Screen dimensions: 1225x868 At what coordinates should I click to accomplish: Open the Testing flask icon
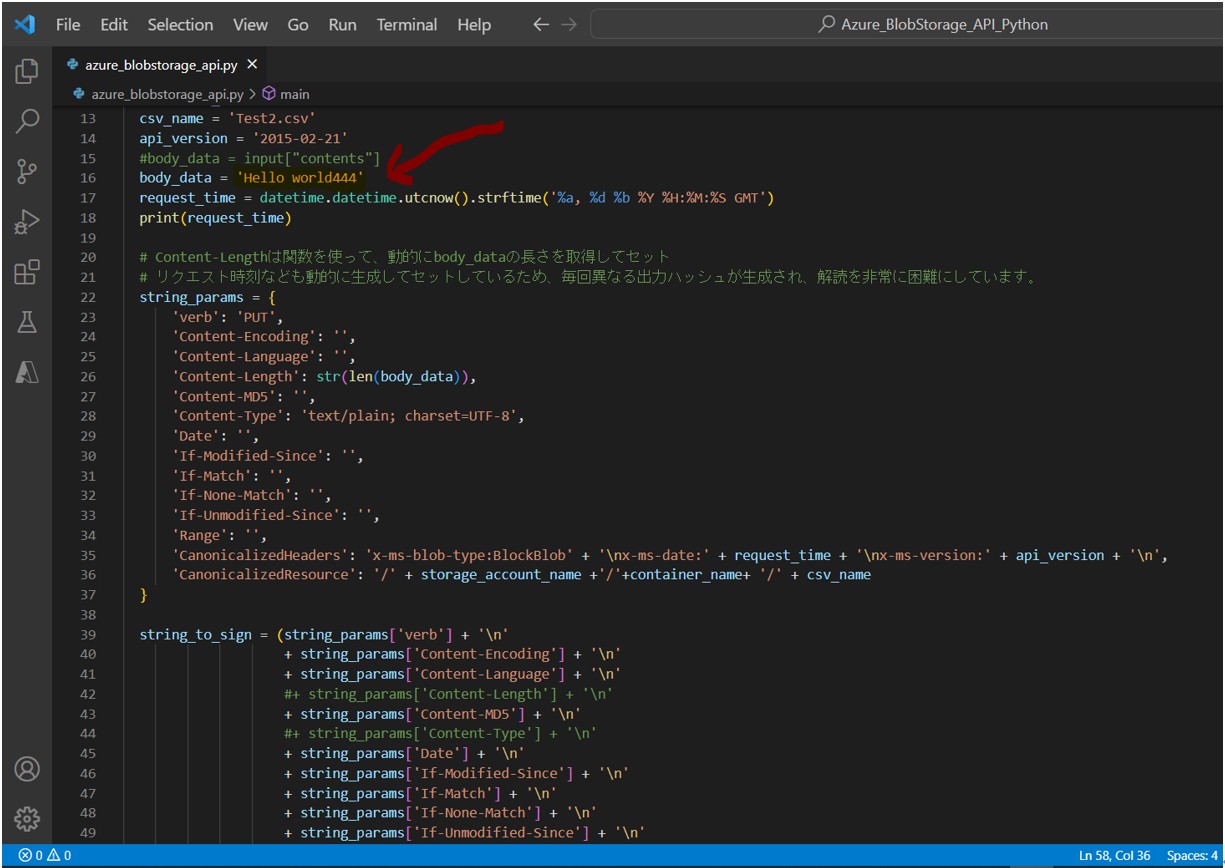[x=27, y=322]
